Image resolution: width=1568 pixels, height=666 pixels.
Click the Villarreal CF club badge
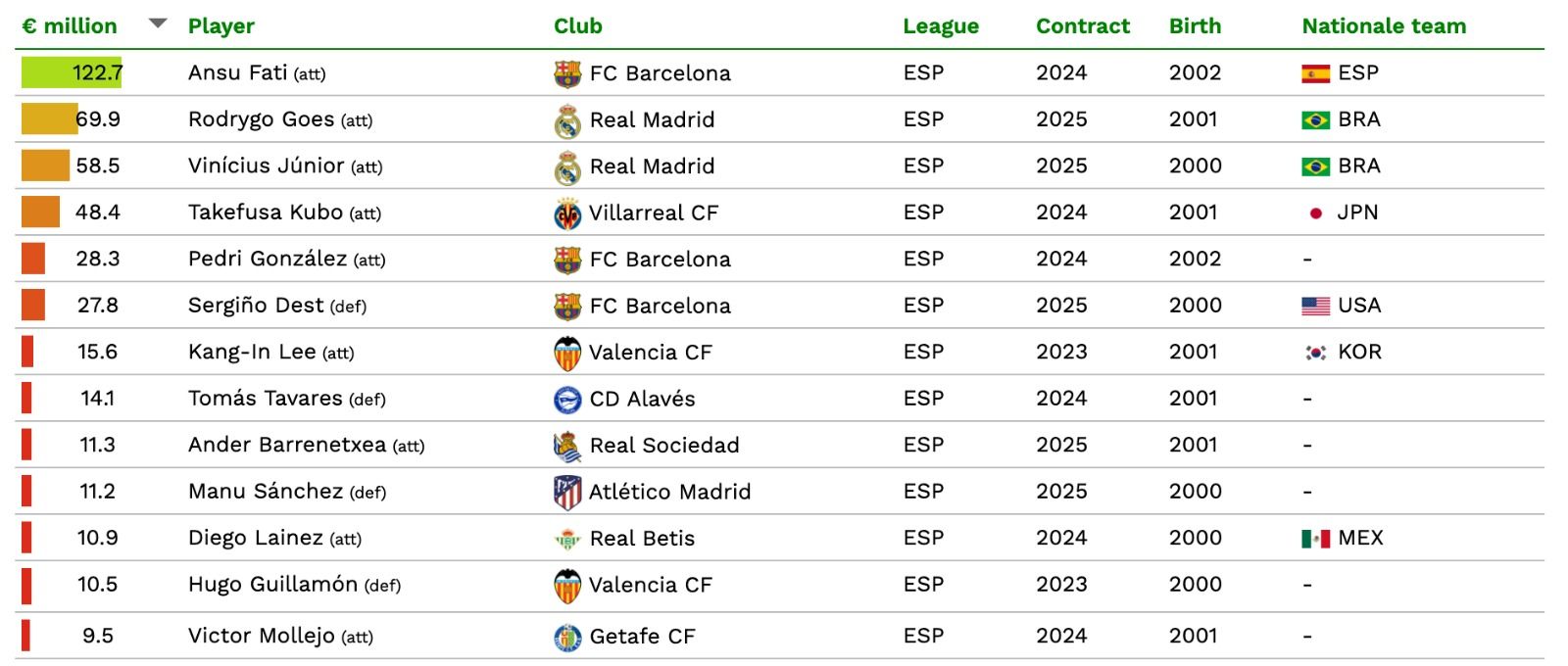pyautogui.click(x=566, y=212)
